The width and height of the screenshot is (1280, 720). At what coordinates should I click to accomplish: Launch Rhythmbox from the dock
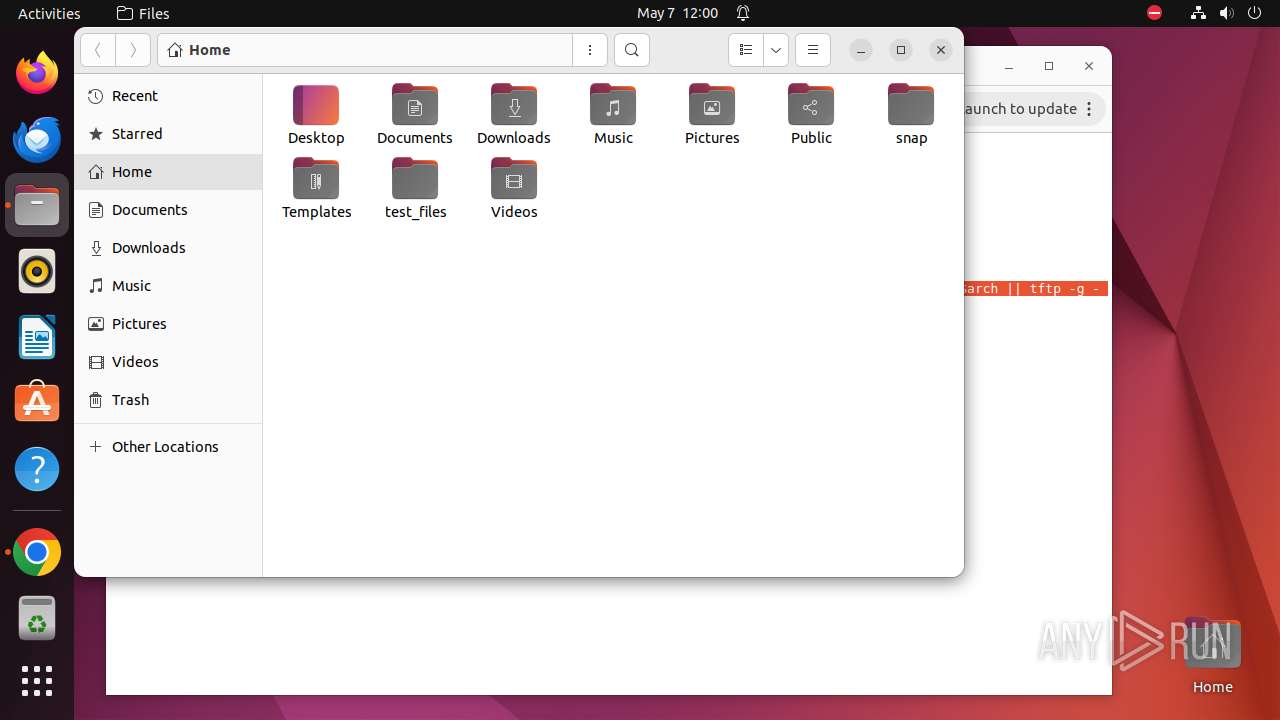click(37, 271)
